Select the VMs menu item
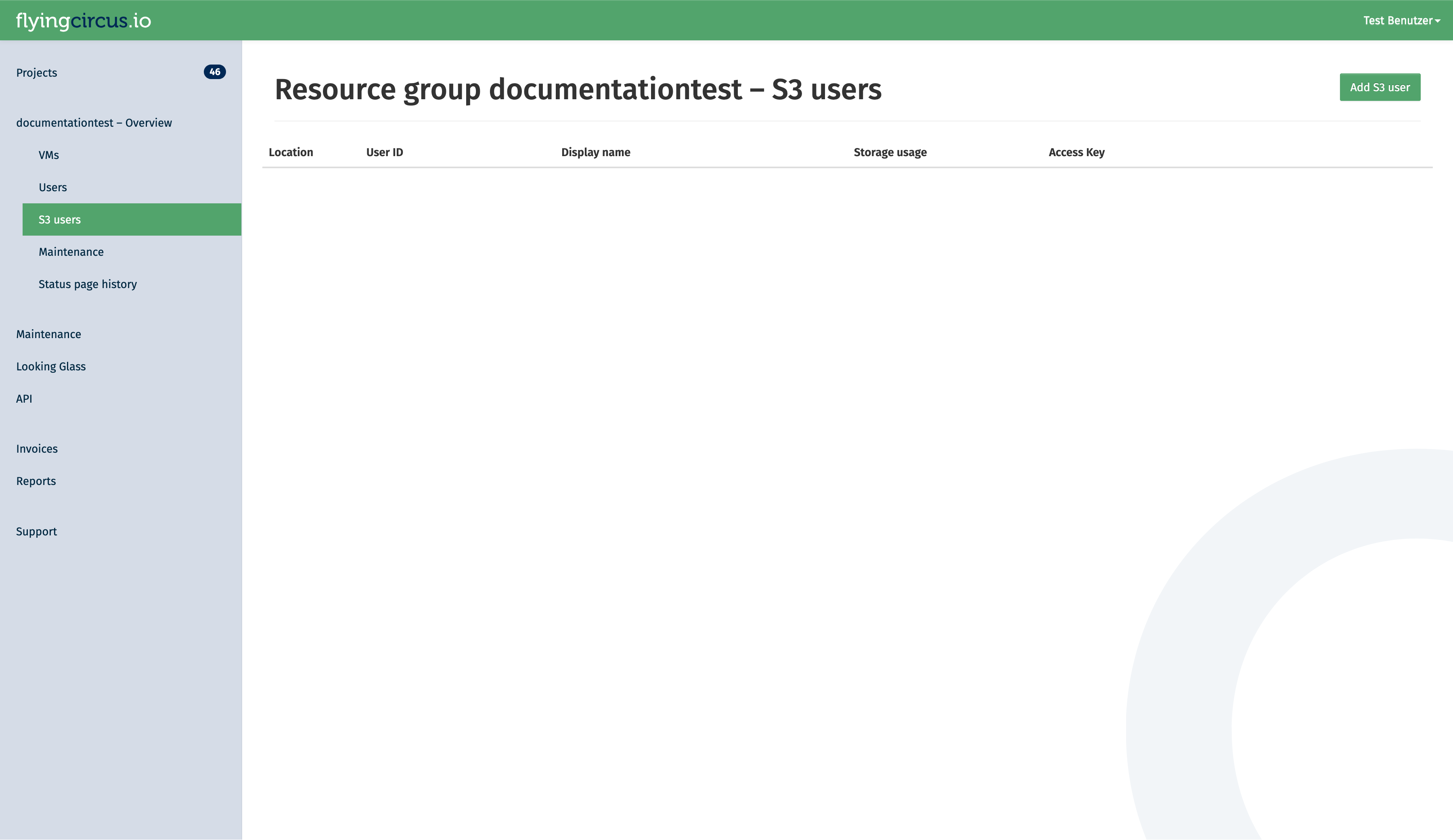Image resolution: width=1453 pixels, height=840 pixels. [48, 155]
